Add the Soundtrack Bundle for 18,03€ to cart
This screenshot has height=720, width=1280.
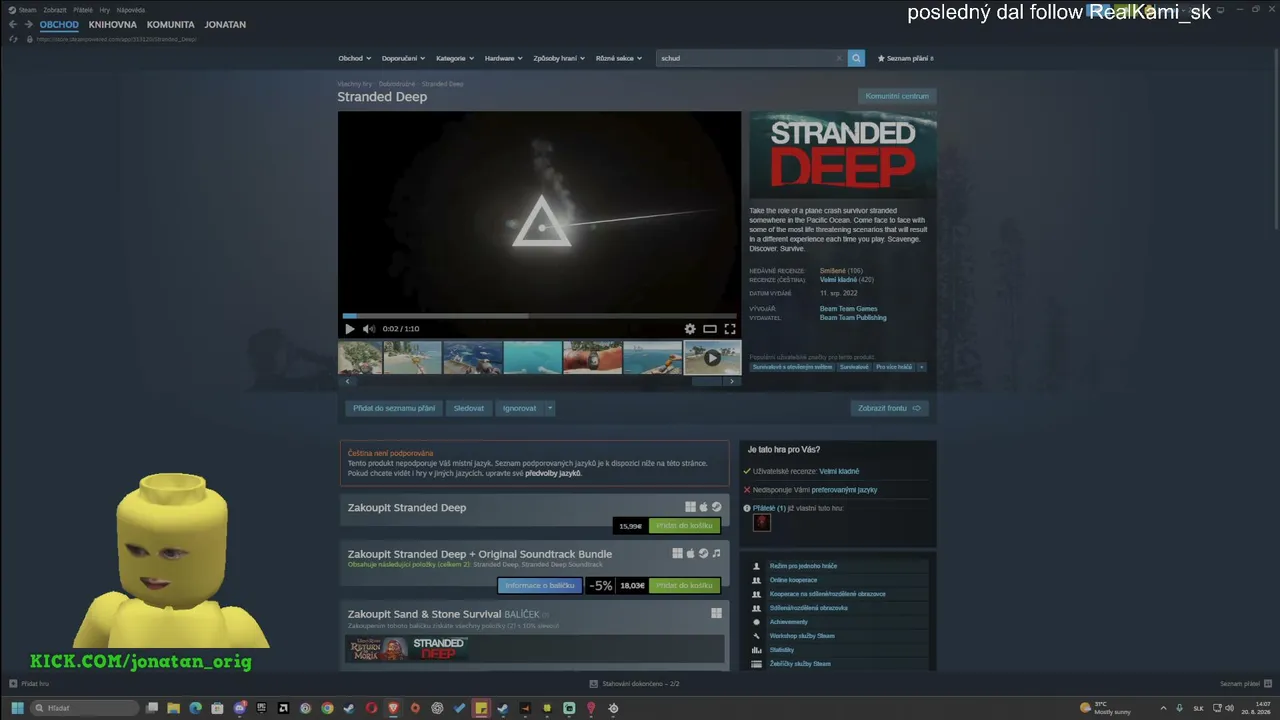tap(684, 586)
